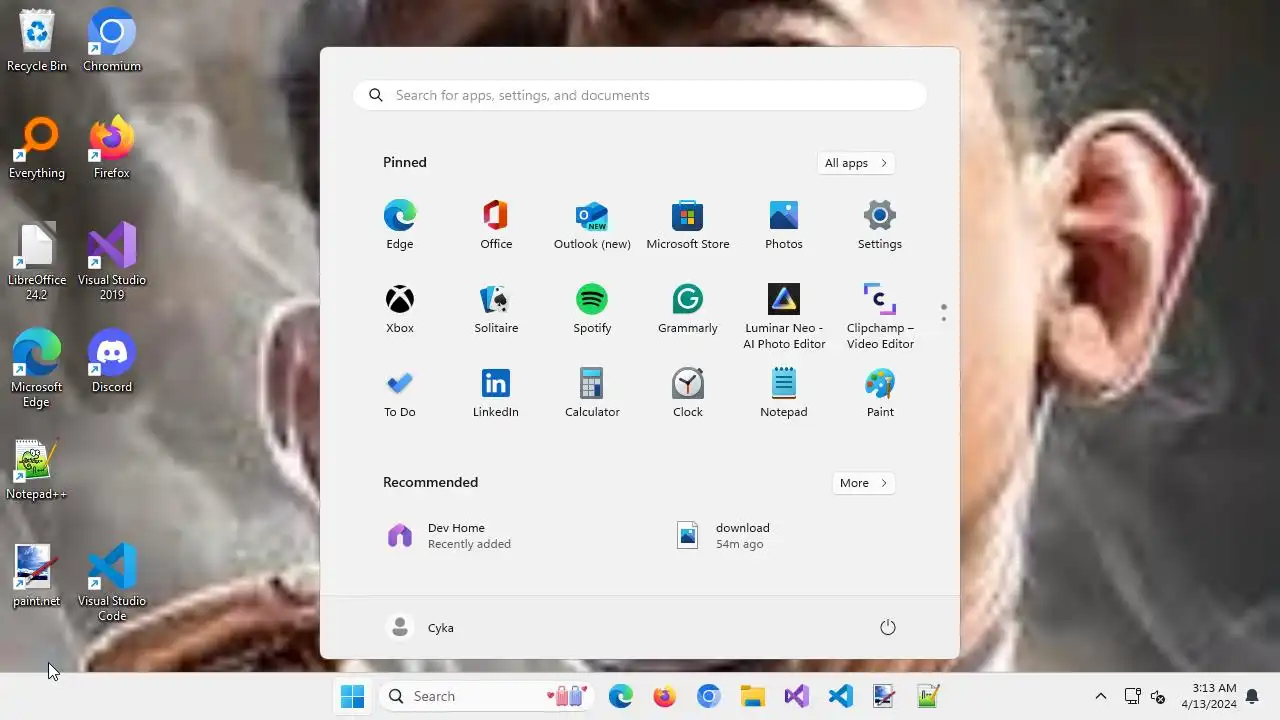Open VS Code from the taskbar

(841, 696)
